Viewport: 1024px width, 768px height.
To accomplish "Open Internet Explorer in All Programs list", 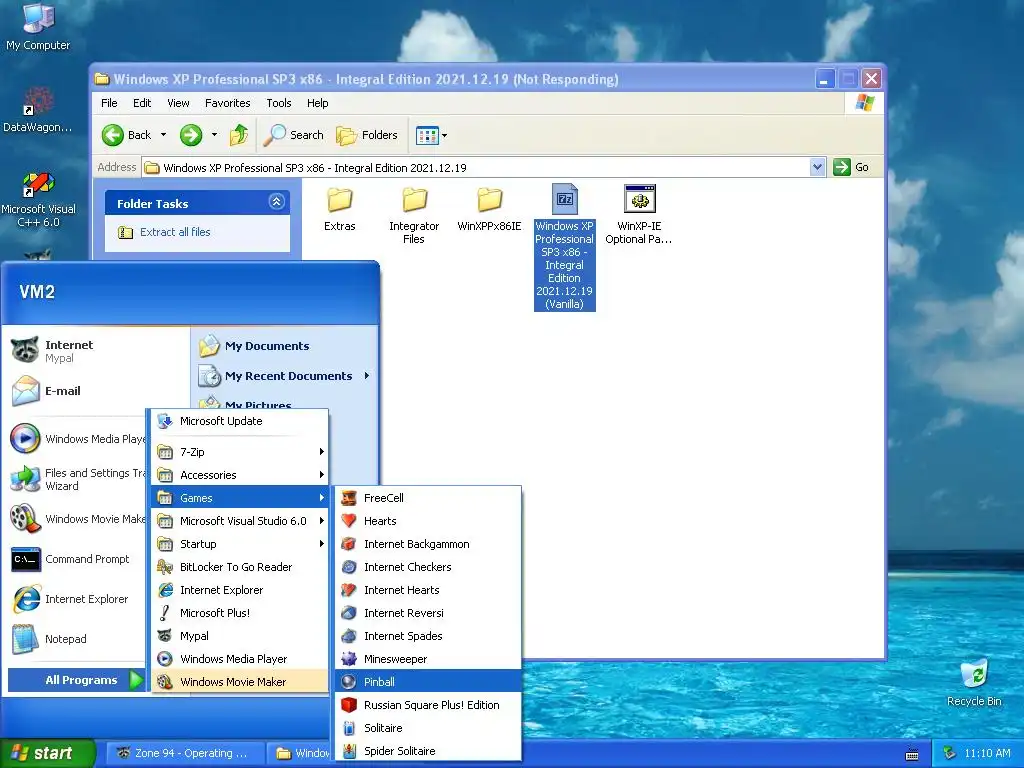I will (240, 590).
